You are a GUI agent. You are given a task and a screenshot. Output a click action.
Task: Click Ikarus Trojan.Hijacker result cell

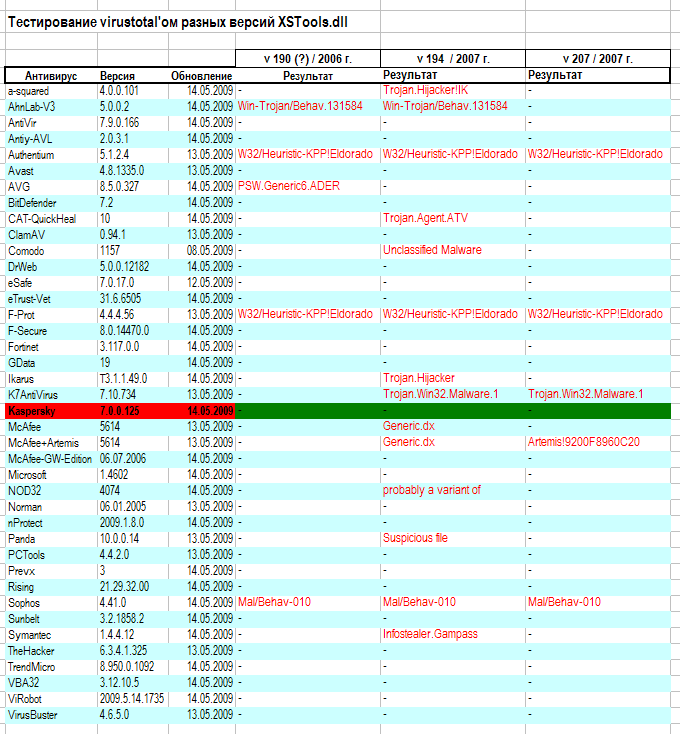tap(453, 378)
